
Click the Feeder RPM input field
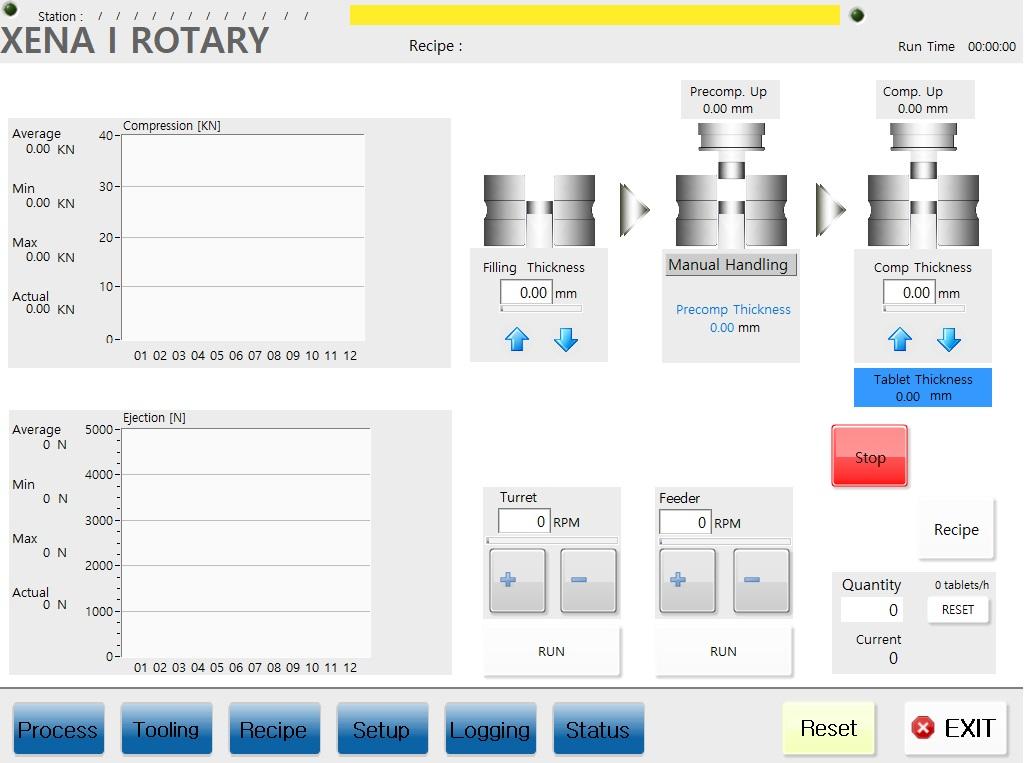point(685,522)
